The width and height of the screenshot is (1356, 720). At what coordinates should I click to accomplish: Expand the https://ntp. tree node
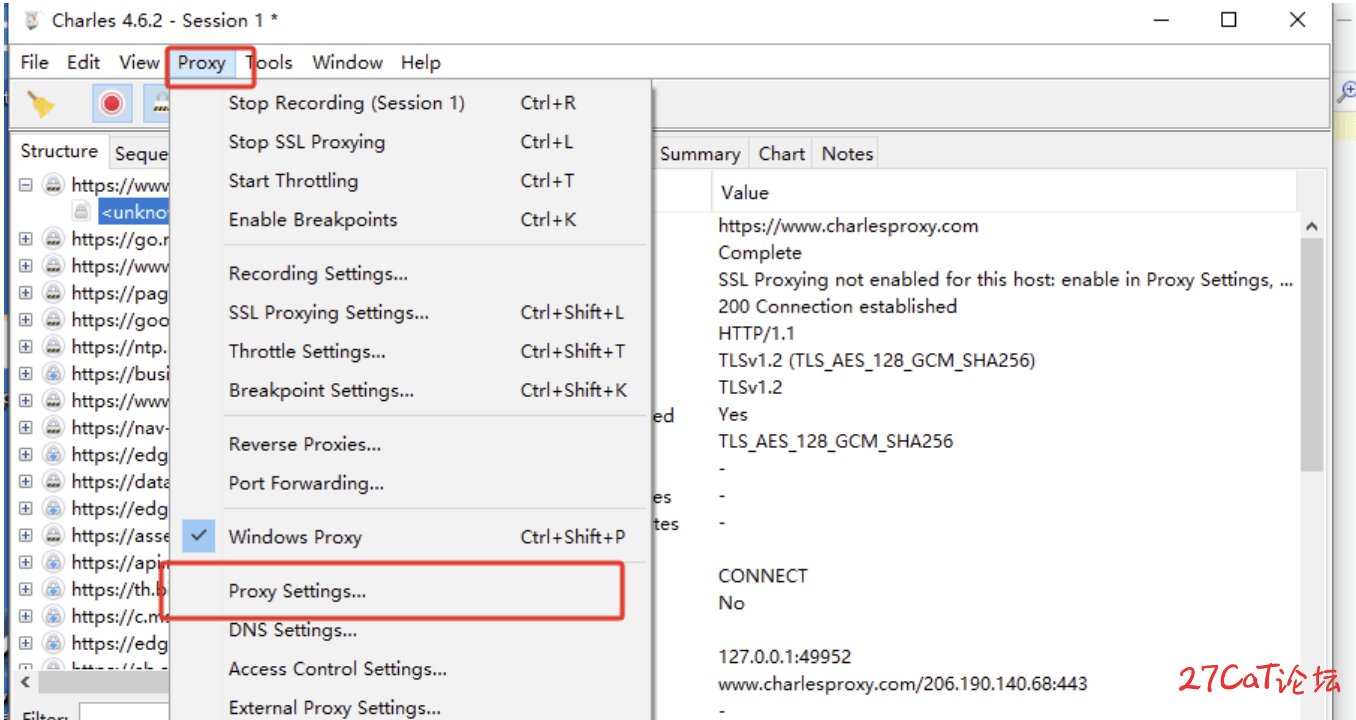[26, 347]
